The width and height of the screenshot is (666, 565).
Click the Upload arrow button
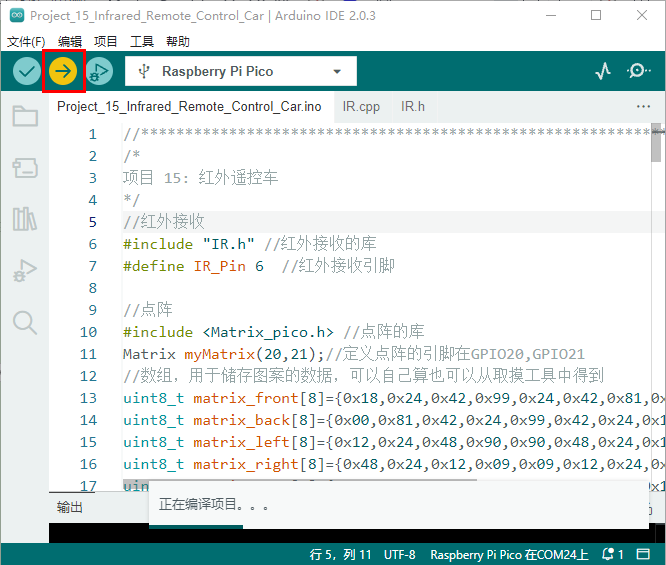63,71
